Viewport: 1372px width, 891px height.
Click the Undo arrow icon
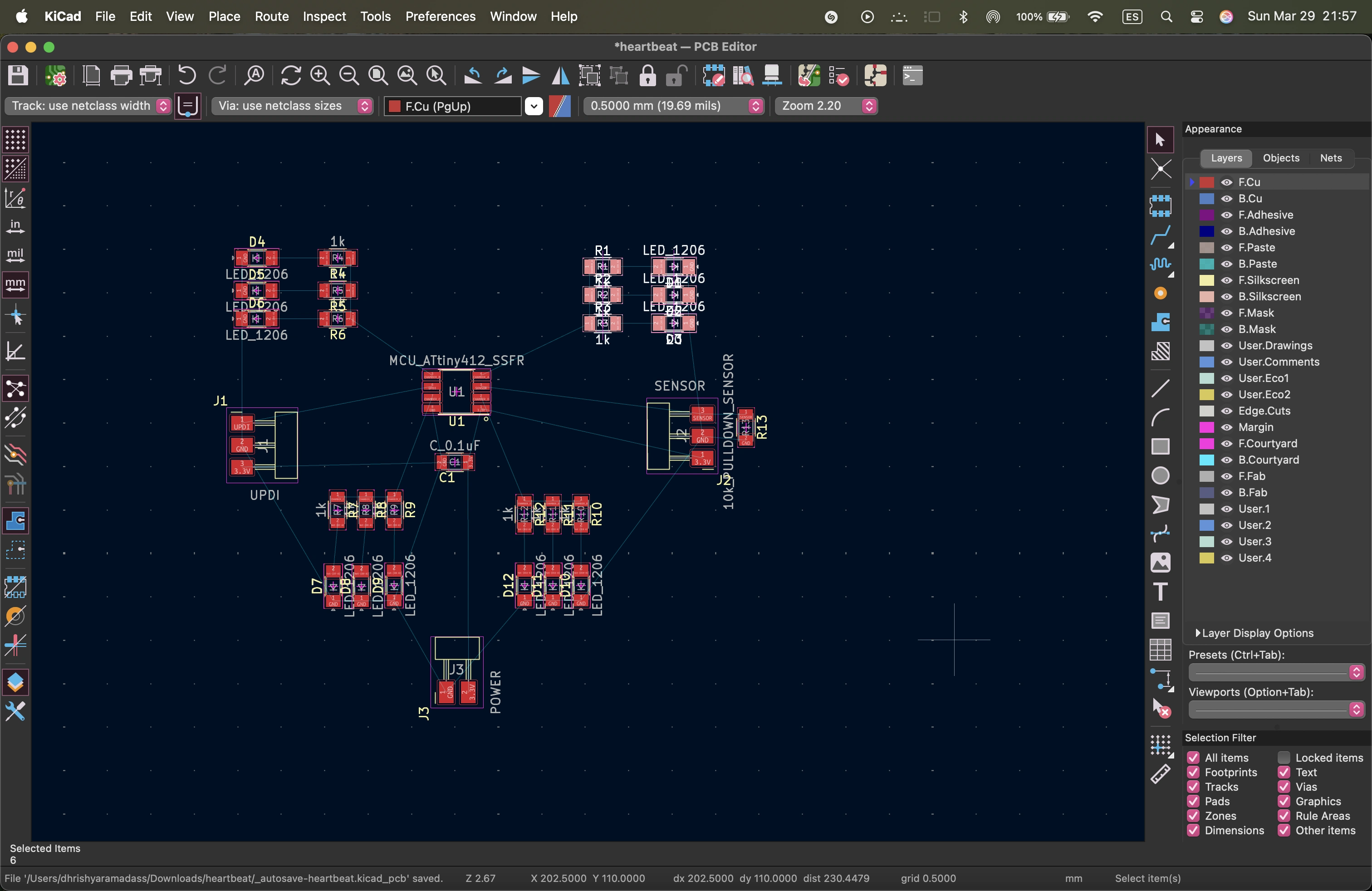tap(187, 75)
